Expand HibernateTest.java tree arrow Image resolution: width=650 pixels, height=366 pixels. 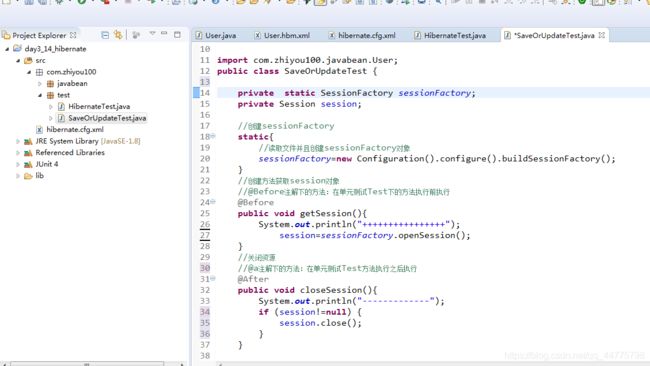click(51, 107)
